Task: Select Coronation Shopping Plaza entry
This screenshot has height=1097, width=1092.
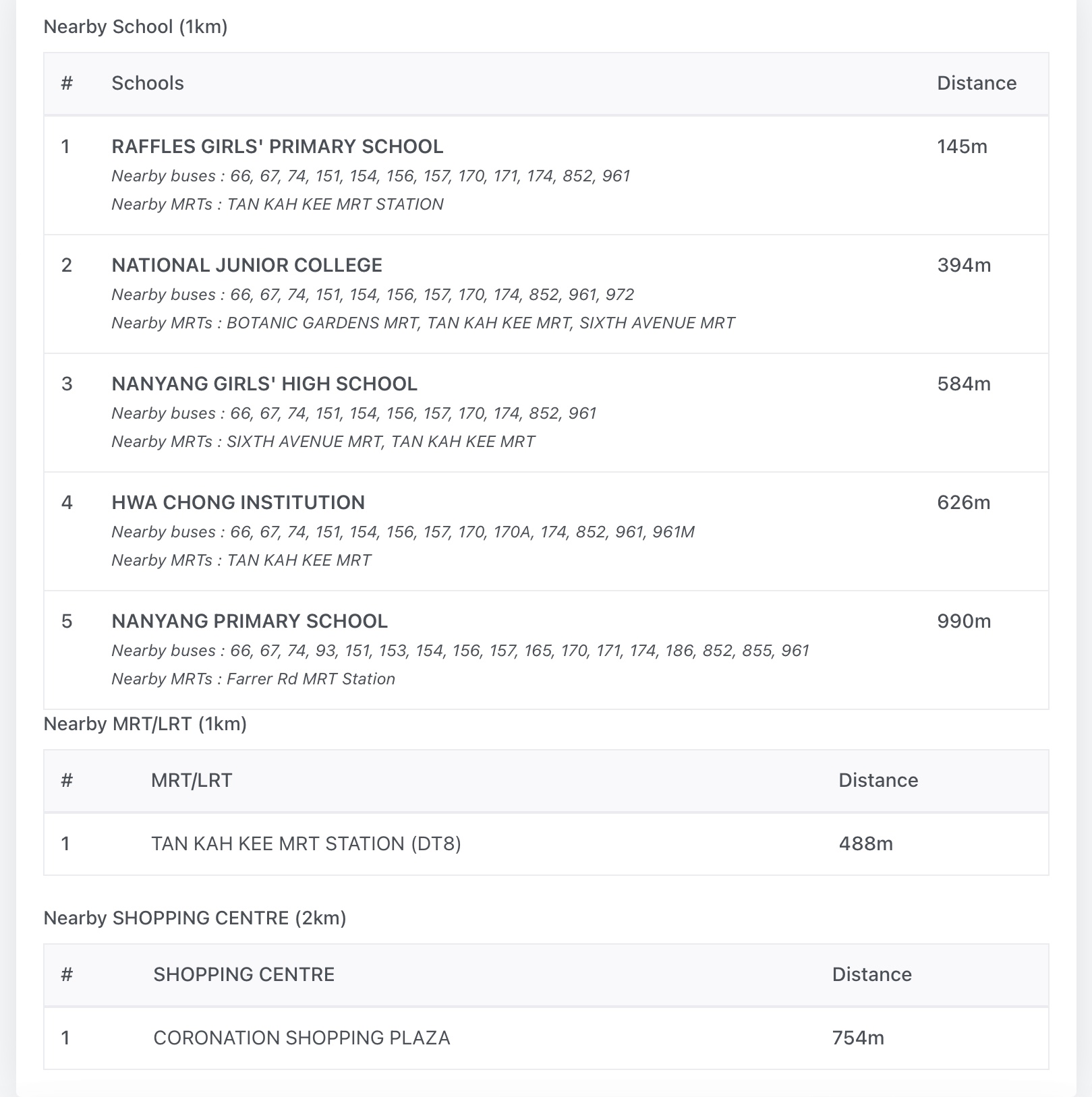Action: [301, 1038]
